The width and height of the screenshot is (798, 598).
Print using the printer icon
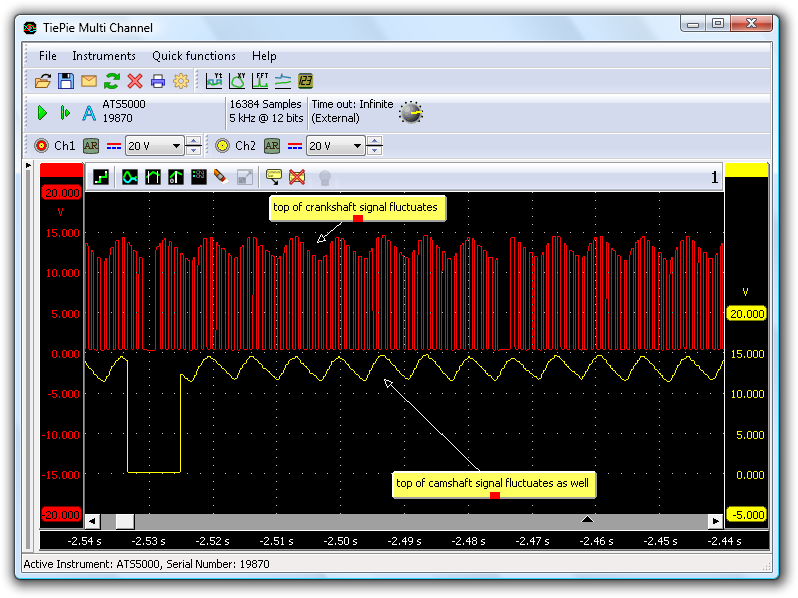pos(158,81)
